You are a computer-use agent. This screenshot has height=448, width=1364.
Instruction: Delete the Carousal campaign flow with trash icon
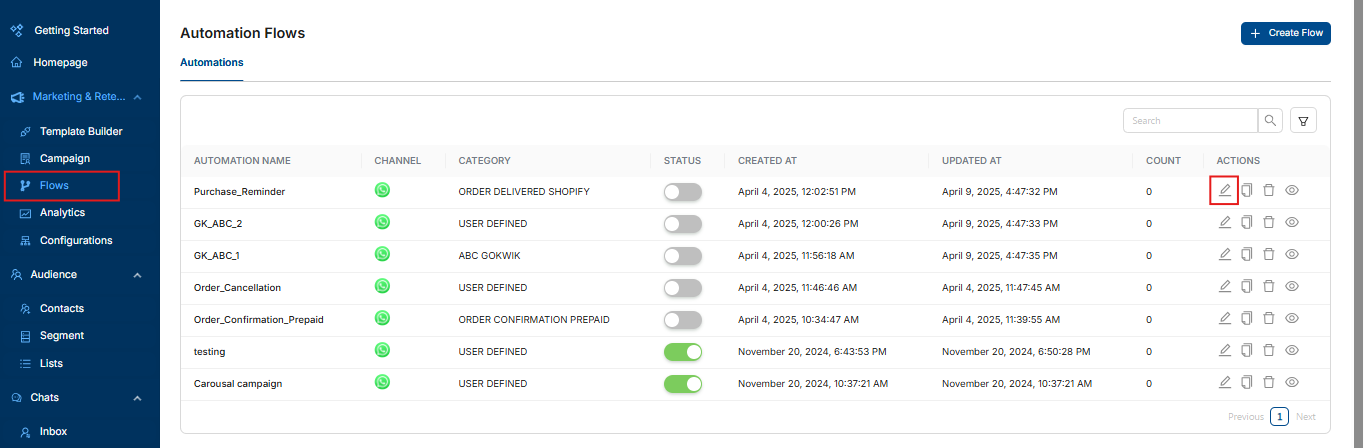pyautogui.click(x=1268, y=382)
